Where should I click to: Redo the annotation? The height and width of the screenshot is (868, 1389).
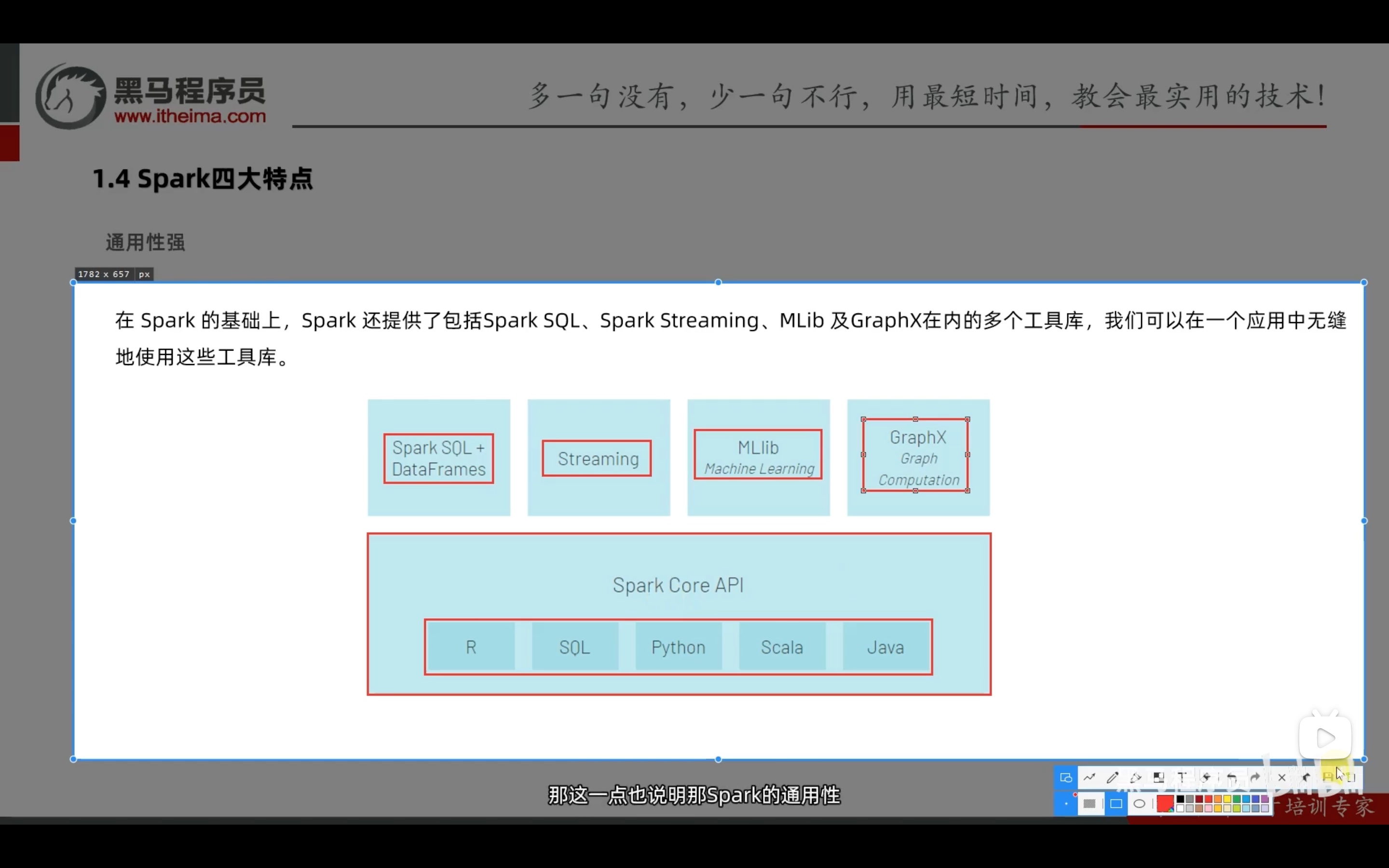1255,777
